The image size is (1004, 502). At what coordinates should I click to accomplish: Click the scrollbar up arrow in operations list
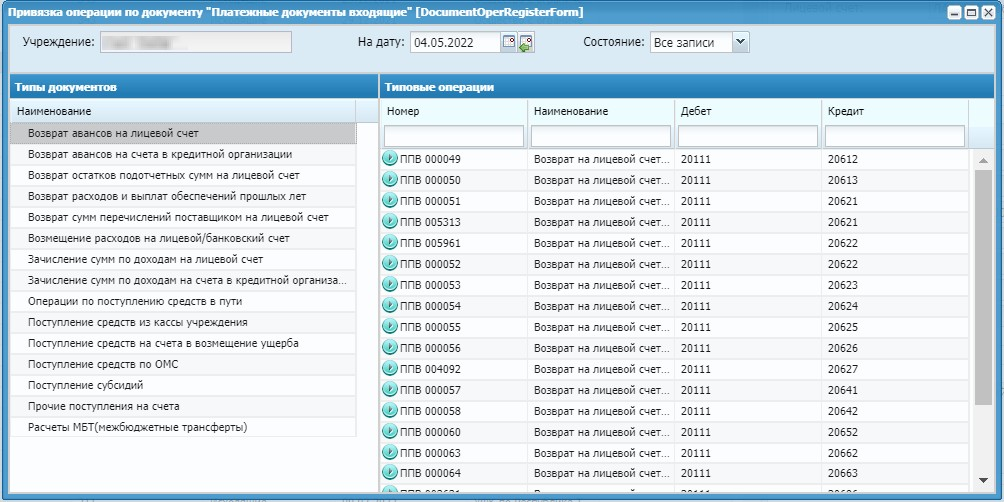click(983, 159)
